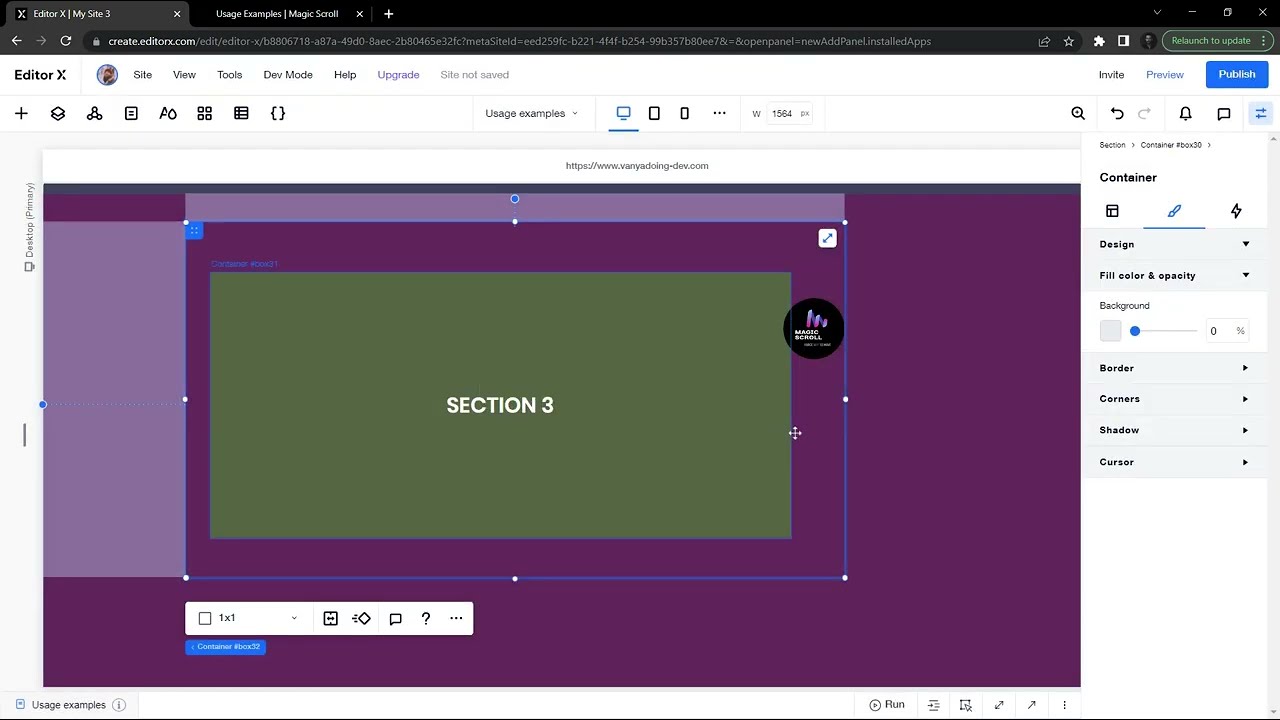
Task: Open the Code curly braces icon
Action: pyautogui.click(x=278, y=114)
